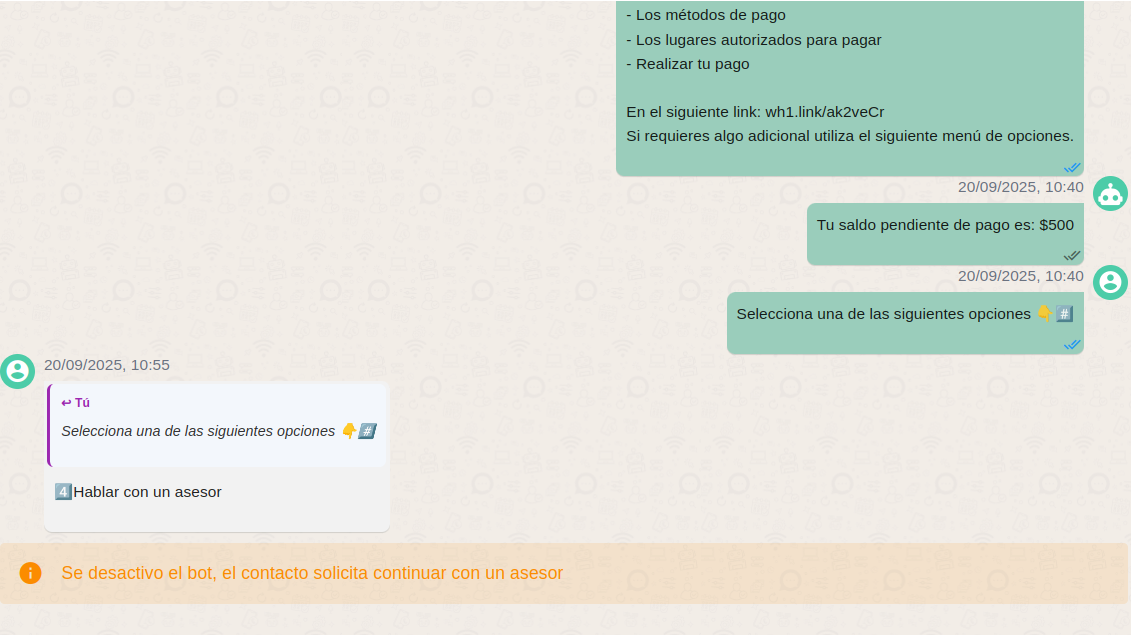1131x635 pixels.
Task: Click the orange info icon in the banner
Action: 31,573
